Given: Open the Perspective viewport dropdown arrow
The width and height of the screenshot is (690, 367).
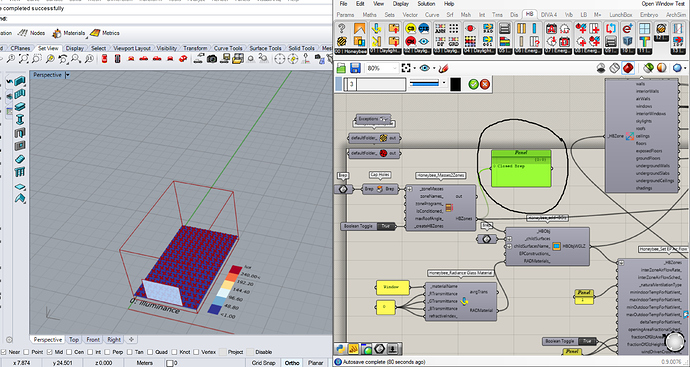Looking at the screenshot, I should point(67,75).
